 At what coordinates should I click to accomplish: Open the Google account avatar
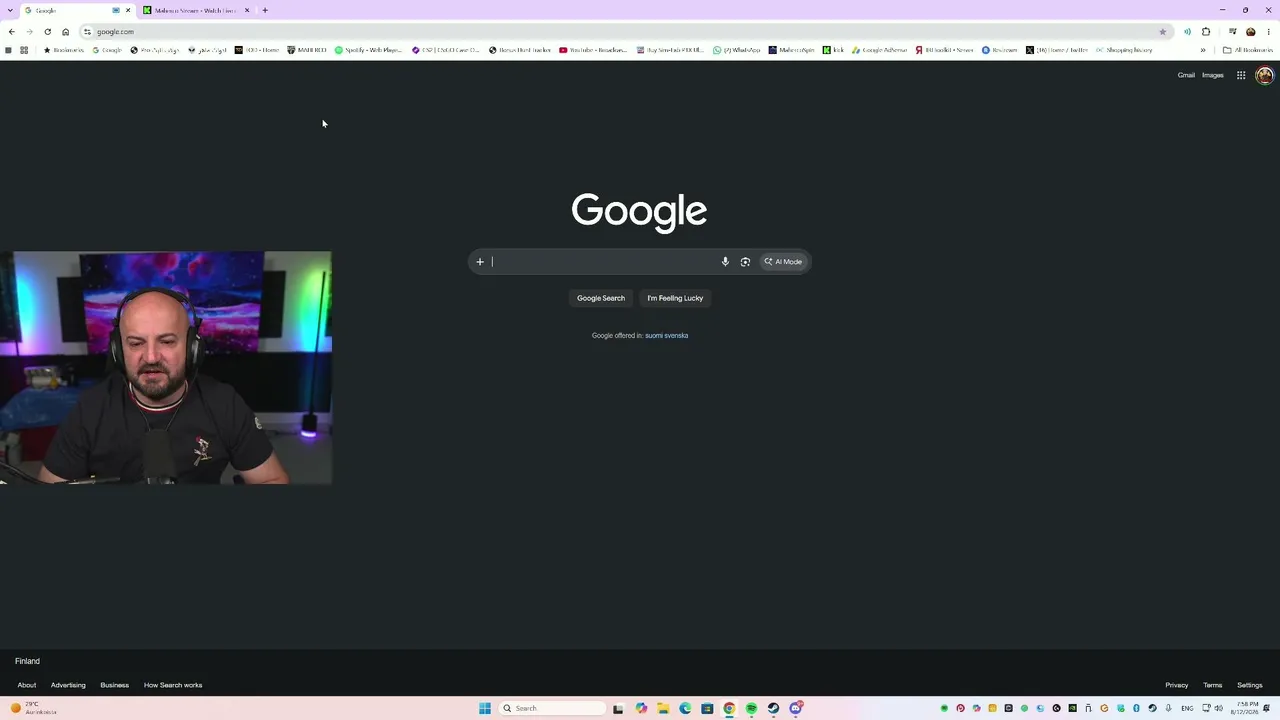coord(1264,75)
